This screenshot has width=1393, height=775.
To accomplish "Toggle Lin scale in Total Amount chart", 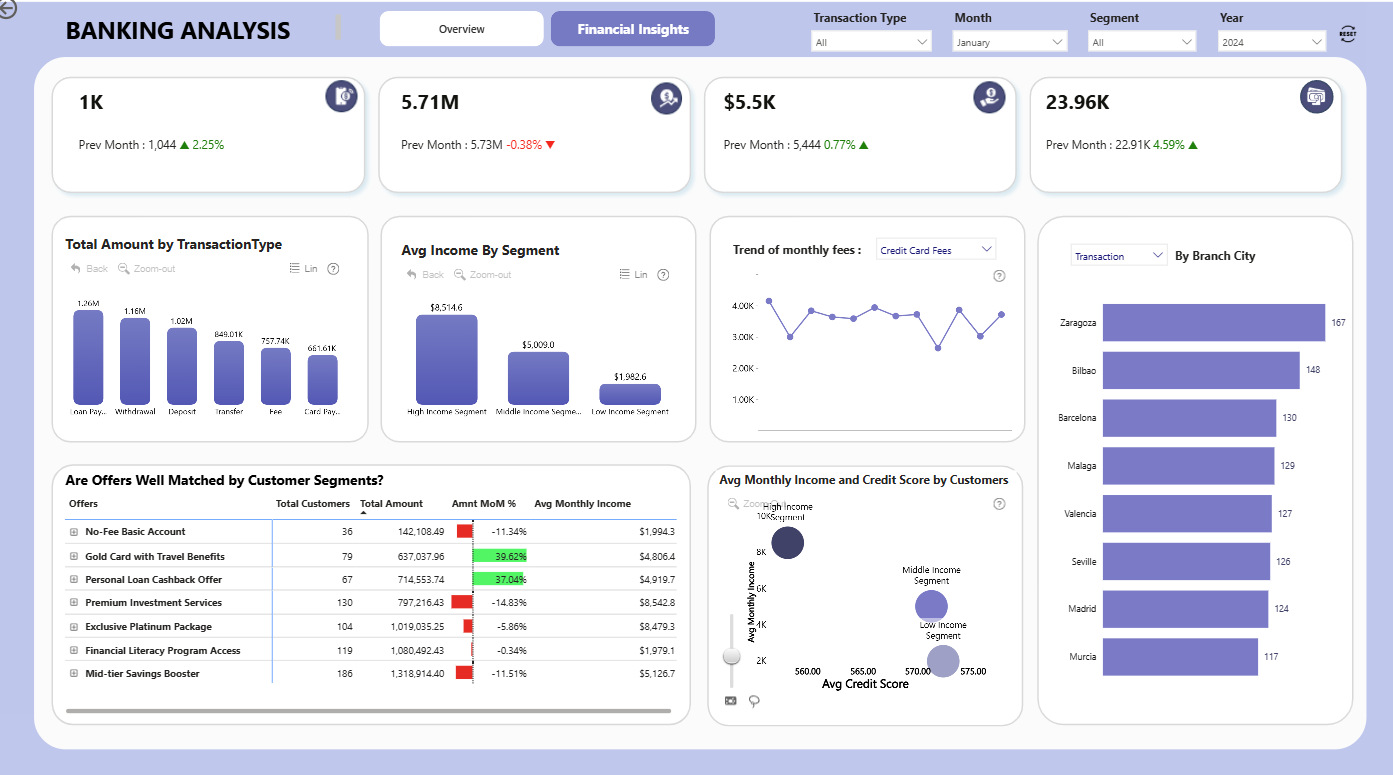I will 303,269.
